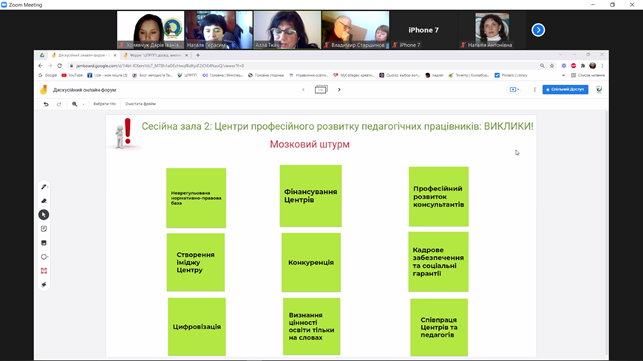Activate the select arrow tool
Screen dimensions: 643x361
coord(44,215)
